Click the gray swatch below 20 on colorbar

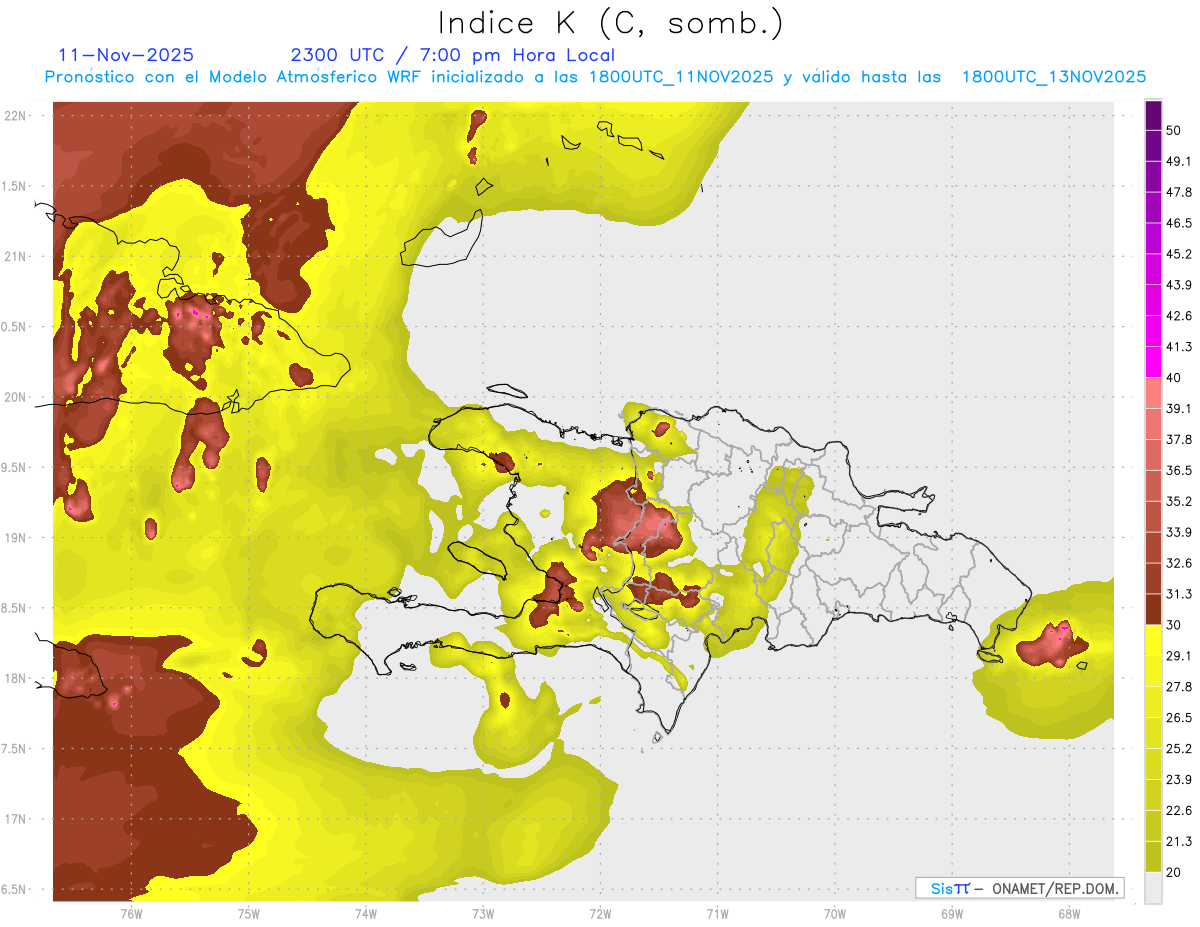pos(1154,887)
